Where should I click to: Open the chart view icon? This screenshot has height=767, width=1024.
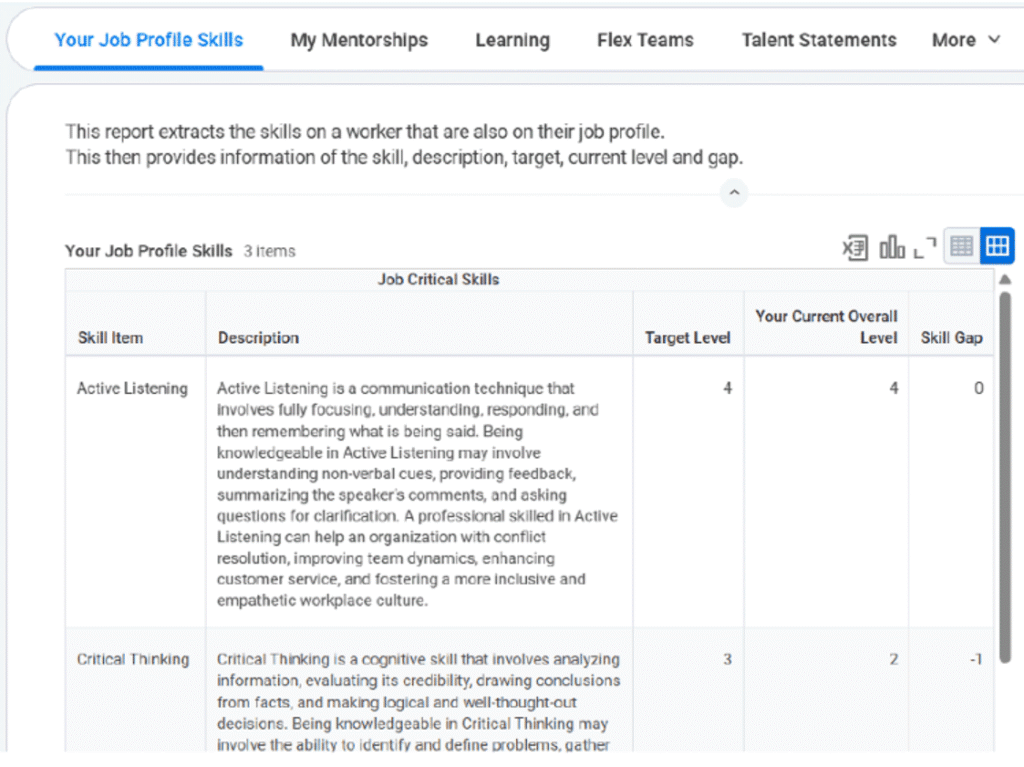click(x=891, y=248)
